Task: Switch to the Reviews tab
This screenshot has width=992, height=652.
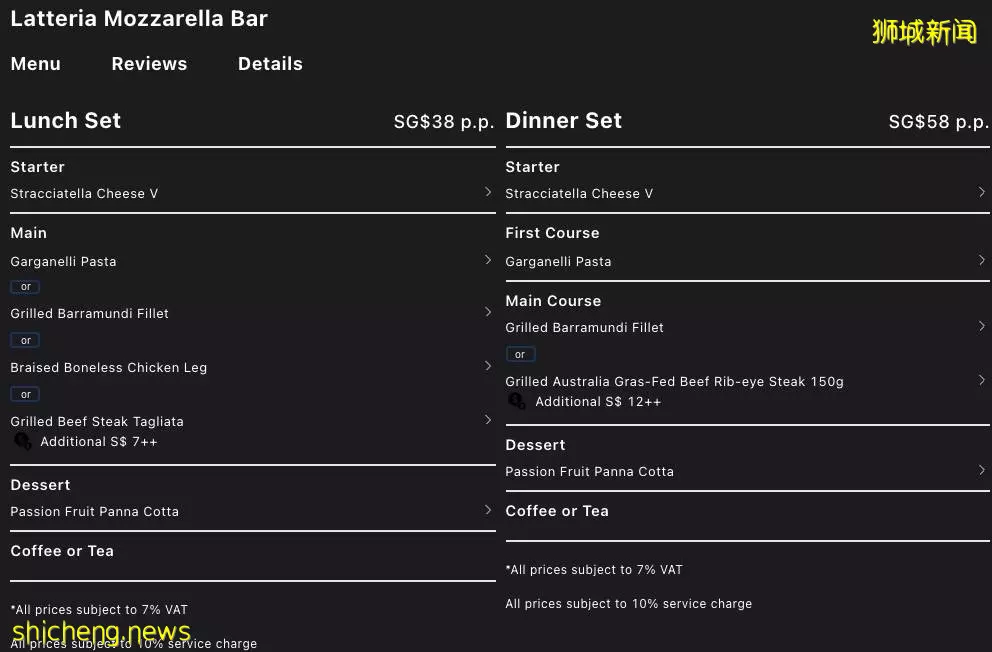Action: 149,64
